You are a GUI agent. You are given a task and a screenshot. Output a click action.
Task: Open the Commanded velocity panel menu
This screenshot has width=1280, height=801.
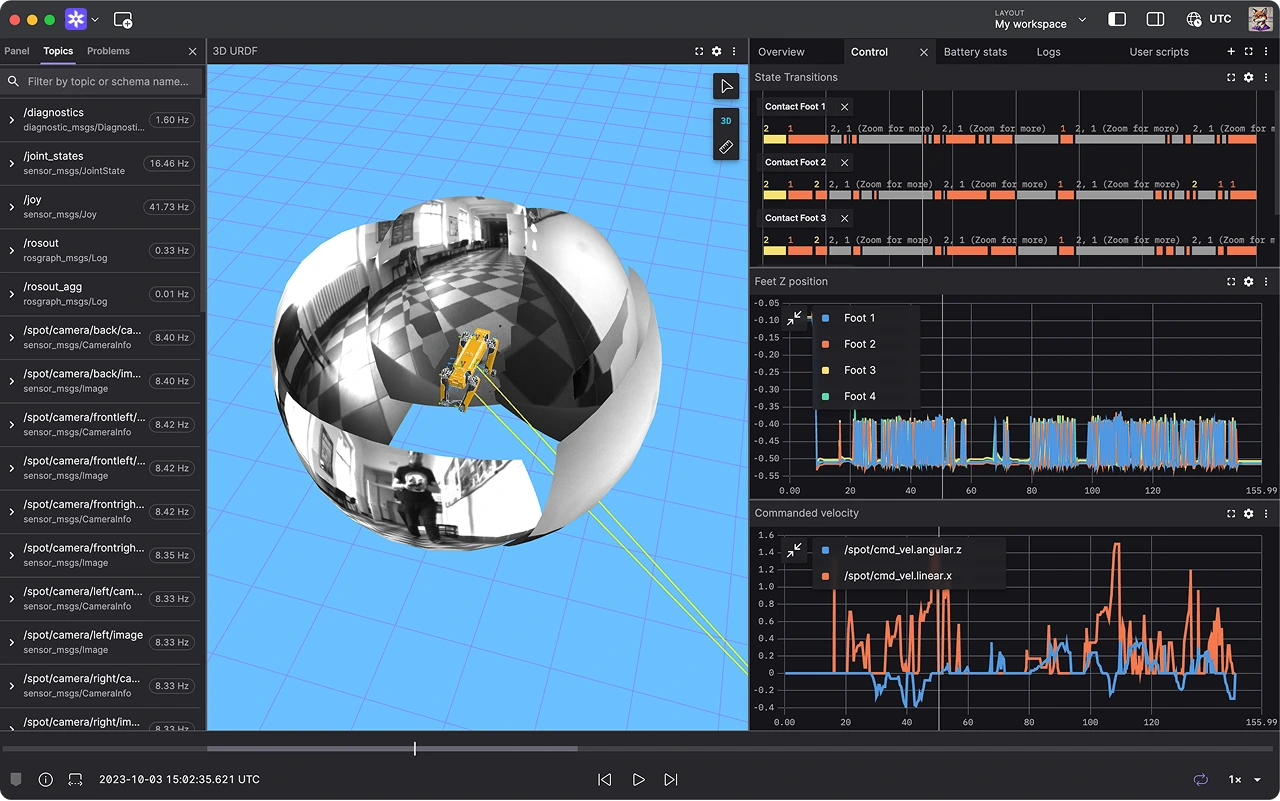pyautogui.click(x=1266, y=513)
